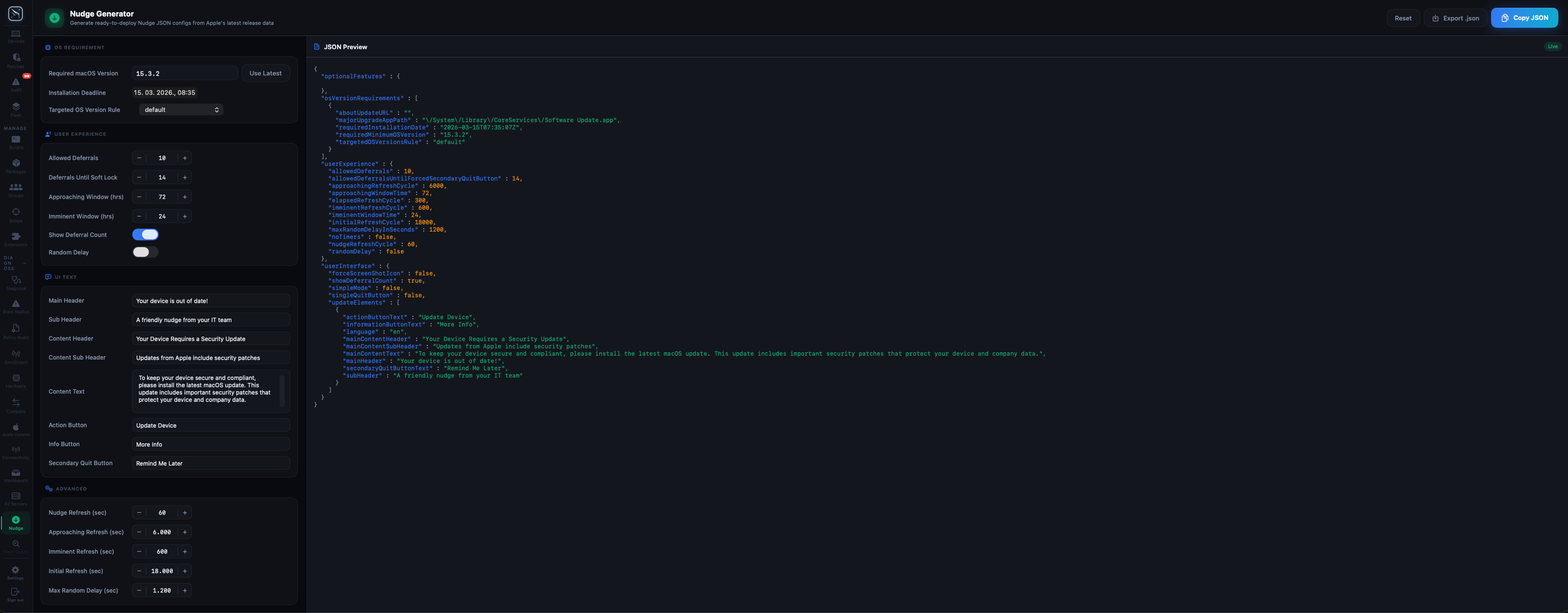Open the Patches section
Screen dimensions: 1568x613
coord(15,59)
